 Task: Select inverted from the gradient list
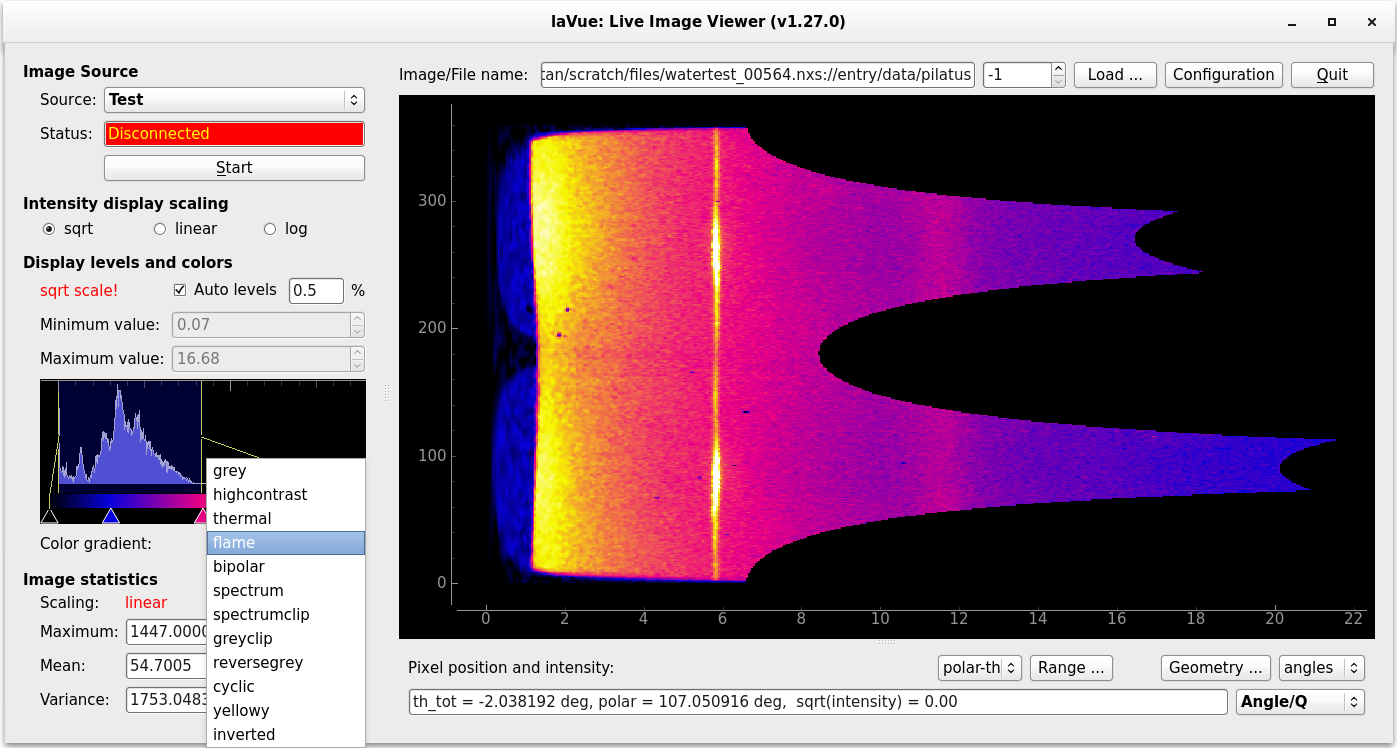tap(244, 735)
